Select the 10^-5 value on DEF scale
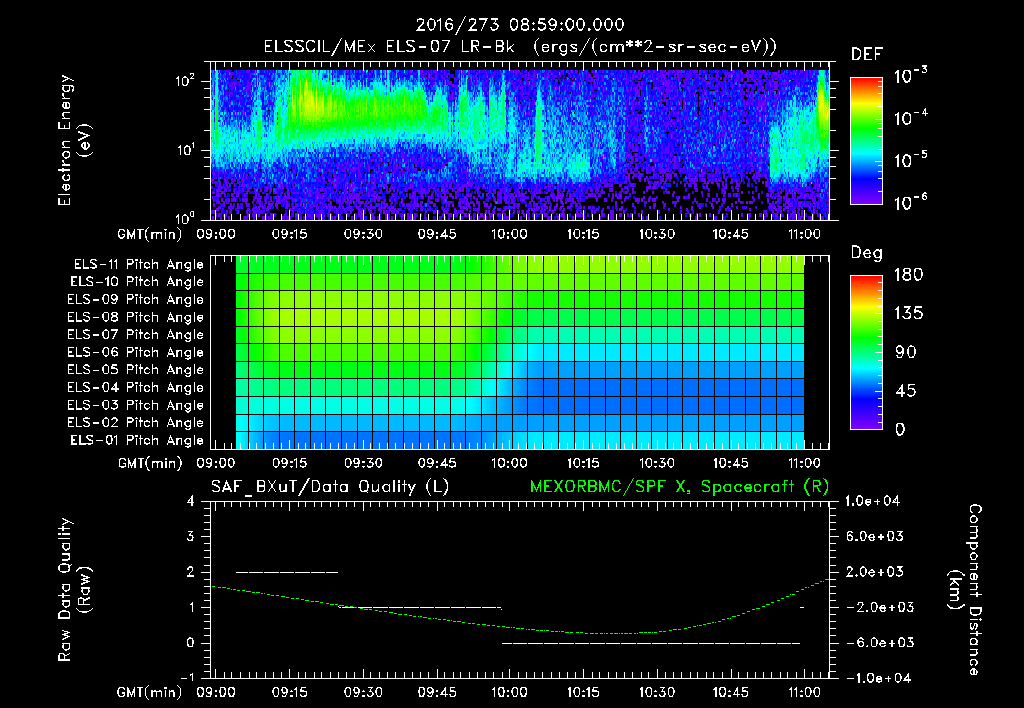1024x708 pixels. [x=910, y=159]
